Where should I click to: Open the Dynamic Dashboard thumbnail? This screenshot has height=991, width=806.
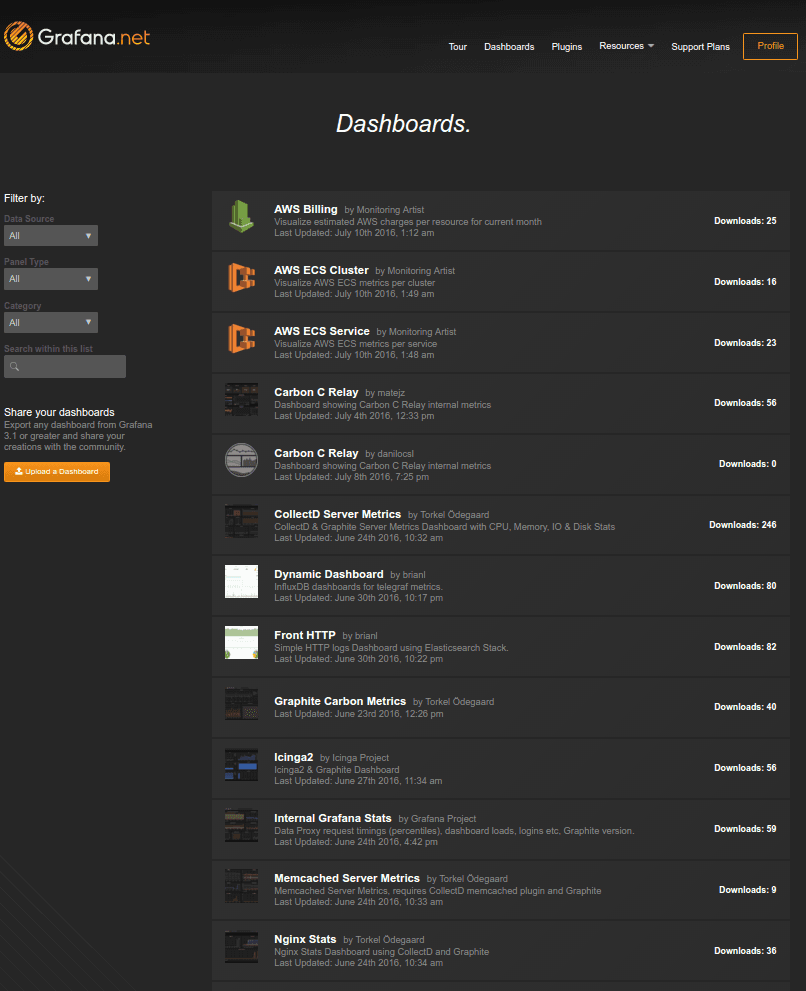pyautogui.click(x=241, y=581)
